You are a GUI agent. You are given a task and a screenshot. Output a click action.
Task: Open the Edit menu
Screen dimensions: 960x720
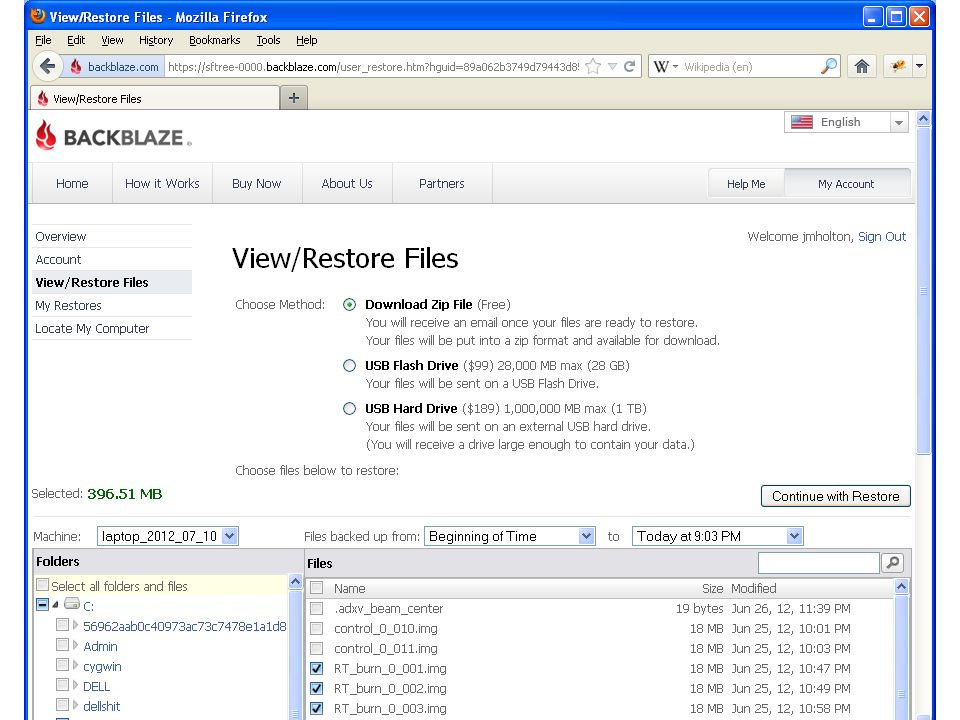[76, 40]
